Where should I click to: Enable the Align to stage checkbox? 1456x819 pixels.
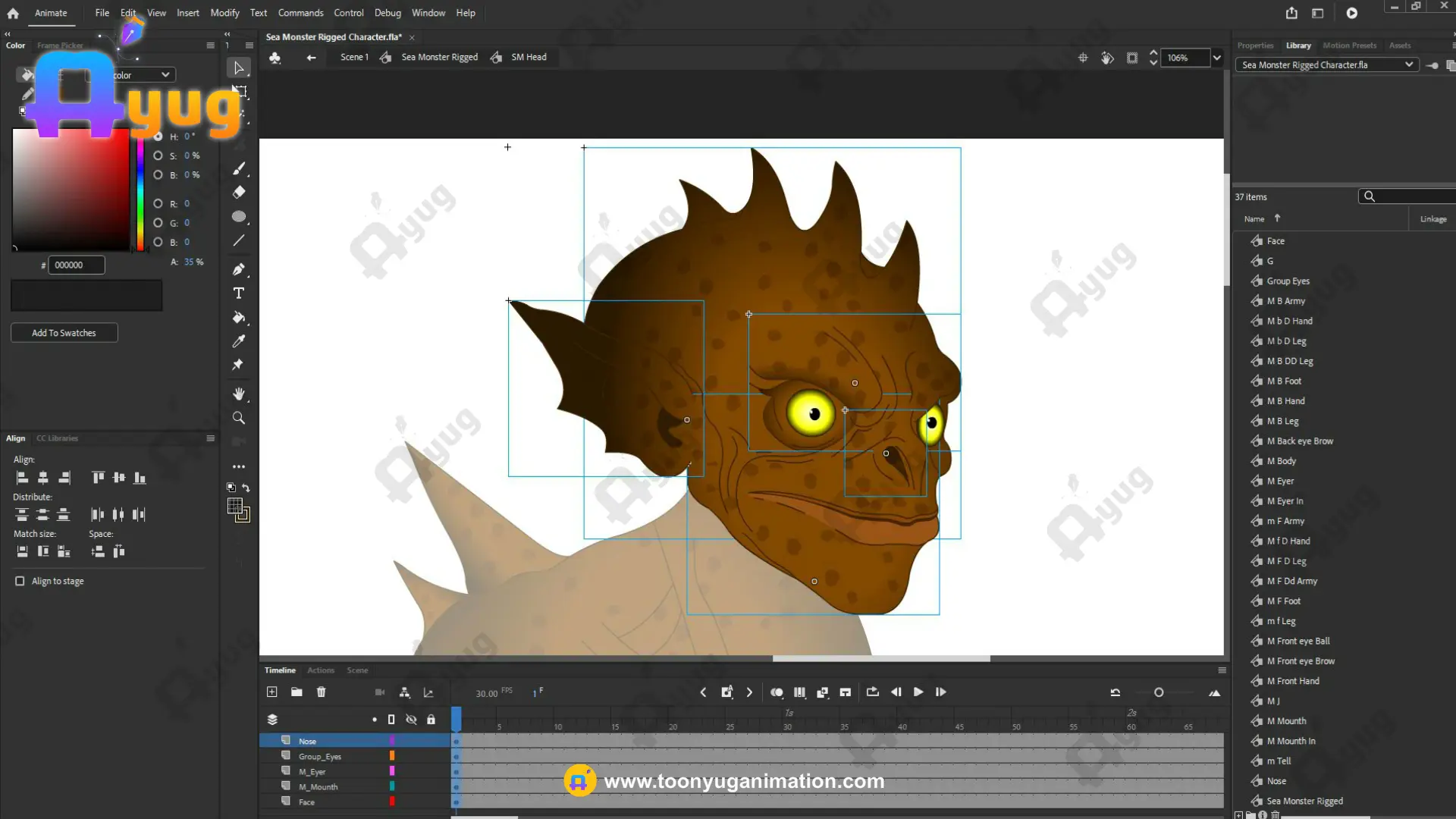tap(20, 581)
